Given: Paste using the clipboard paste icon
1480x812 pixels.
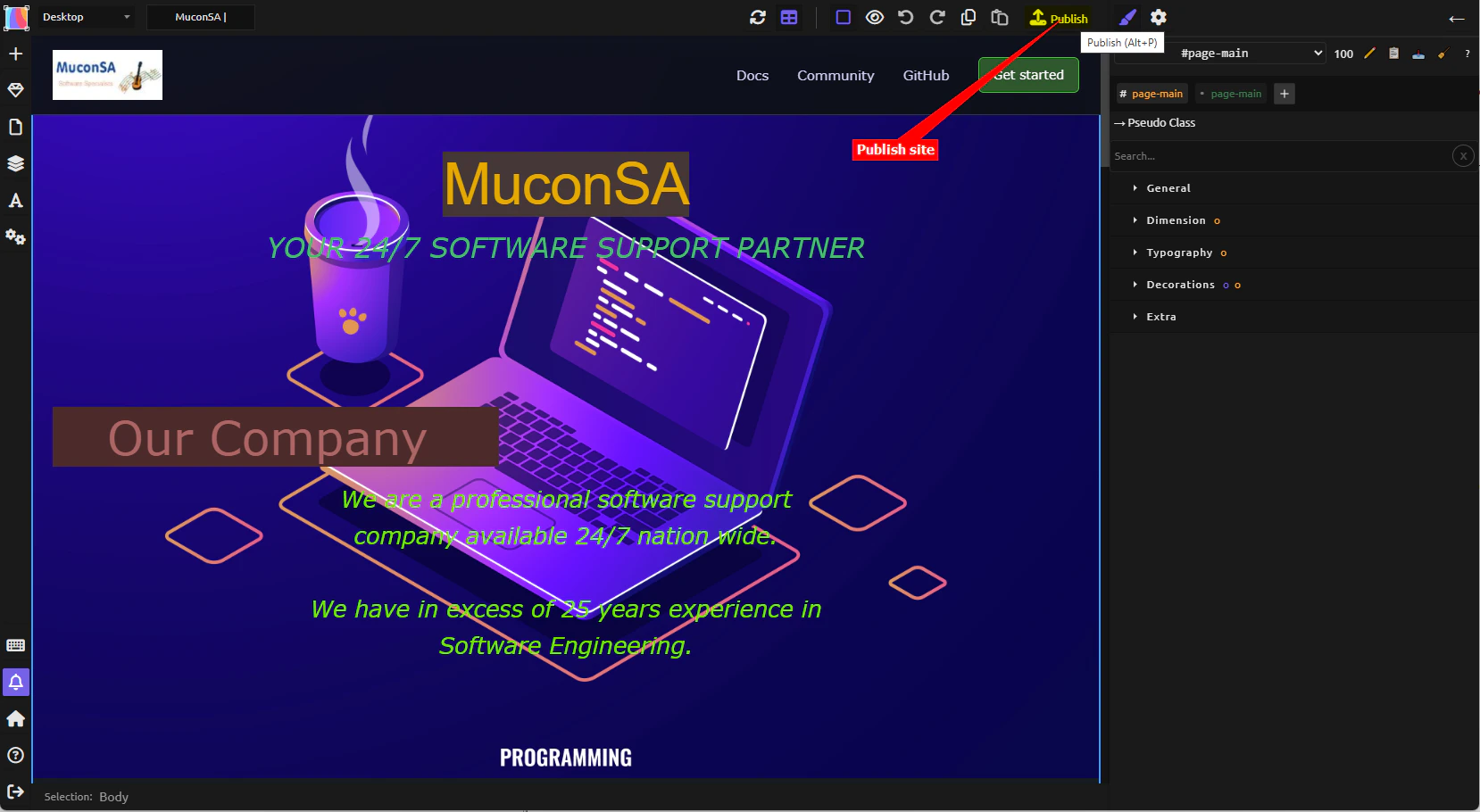Looking at the screenshot, I should (x=999, y=17).
